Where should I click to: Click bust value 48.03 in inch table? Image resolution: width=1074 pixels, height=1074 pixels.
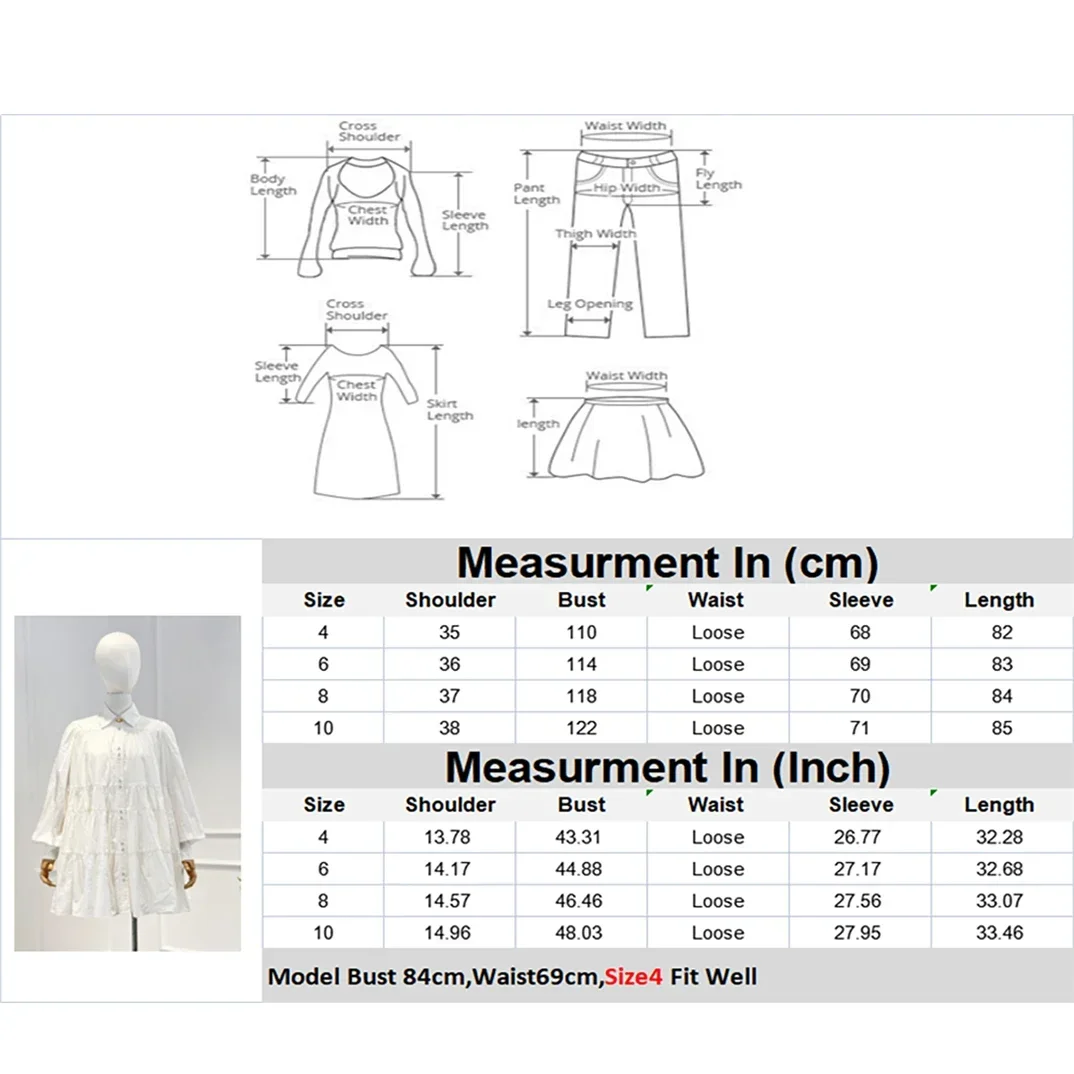tap(579, 933)
